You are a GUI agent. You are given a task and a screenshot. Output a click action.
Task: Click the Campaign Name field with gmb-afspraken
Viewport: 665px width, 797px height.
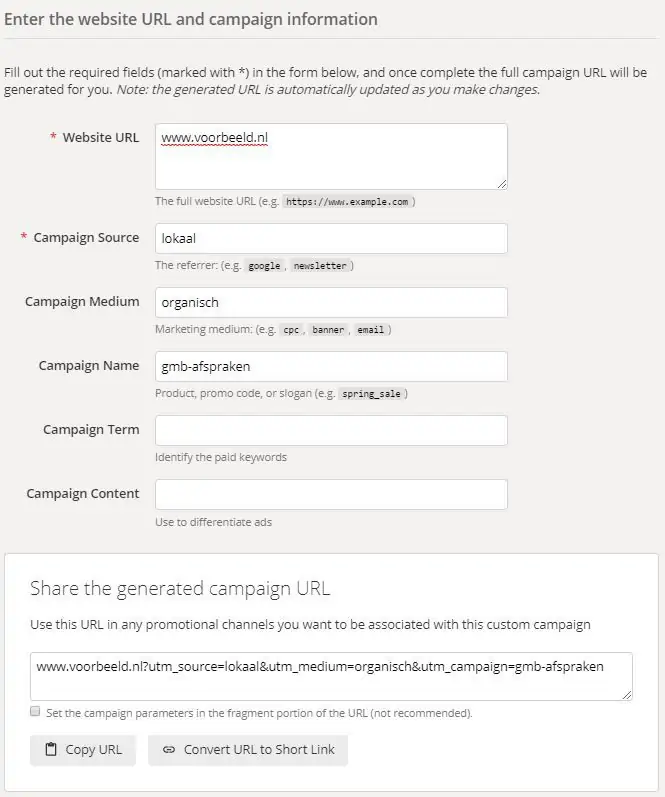point(331,366)
